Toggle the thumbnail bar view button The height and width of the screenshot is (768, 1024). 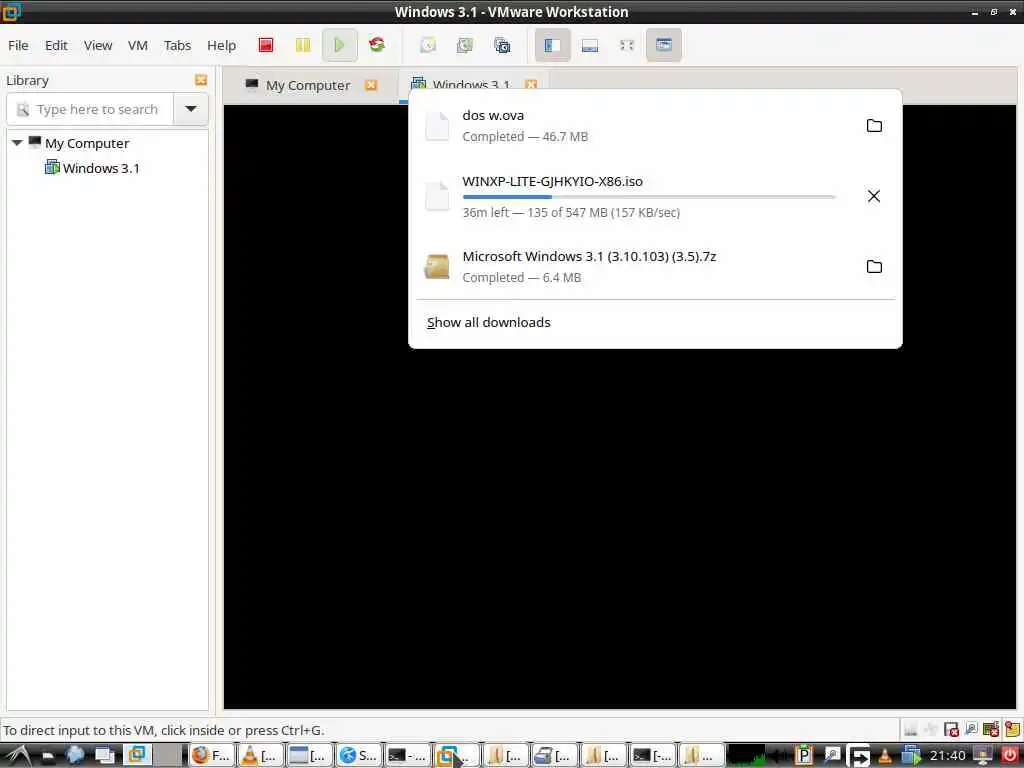pyautogui.click(x=590, y=45)
